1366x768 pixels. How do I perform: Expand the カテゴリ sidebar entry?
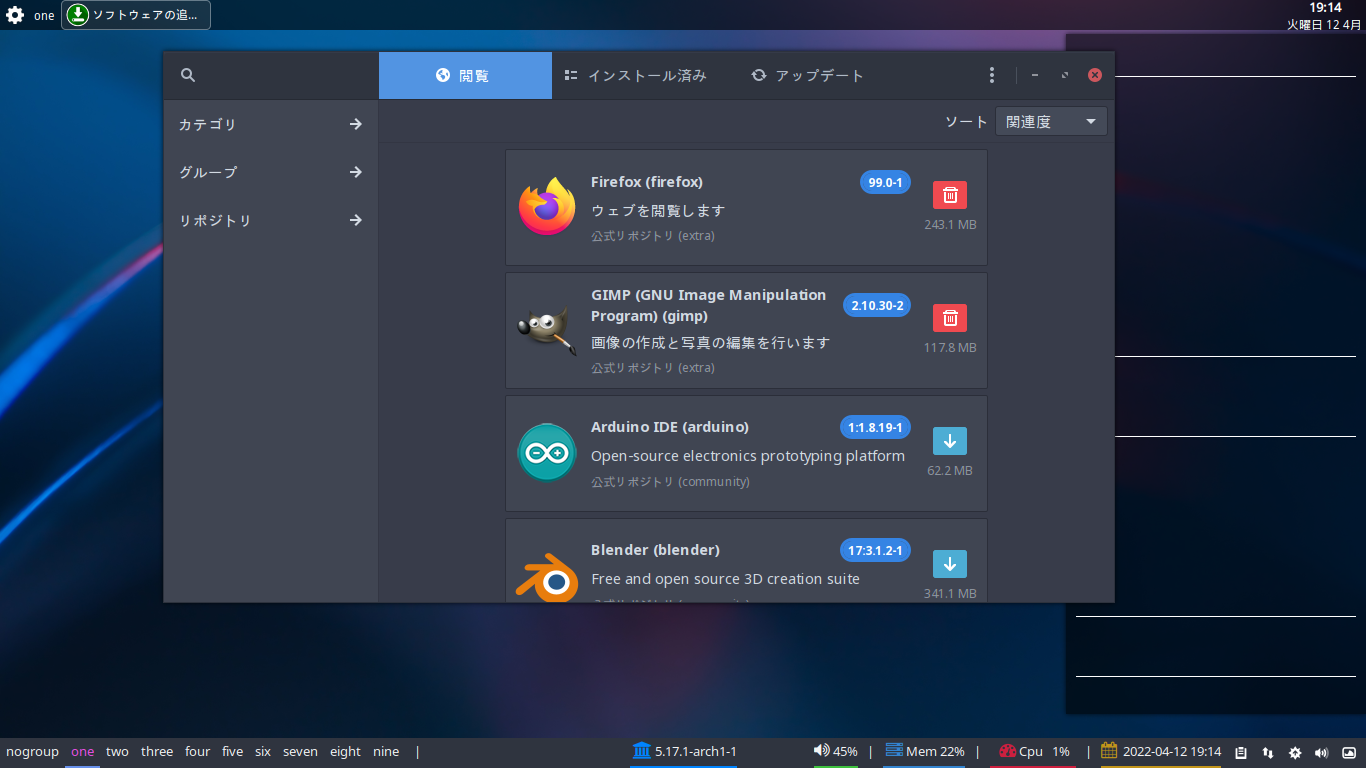[x=271, y=124]
